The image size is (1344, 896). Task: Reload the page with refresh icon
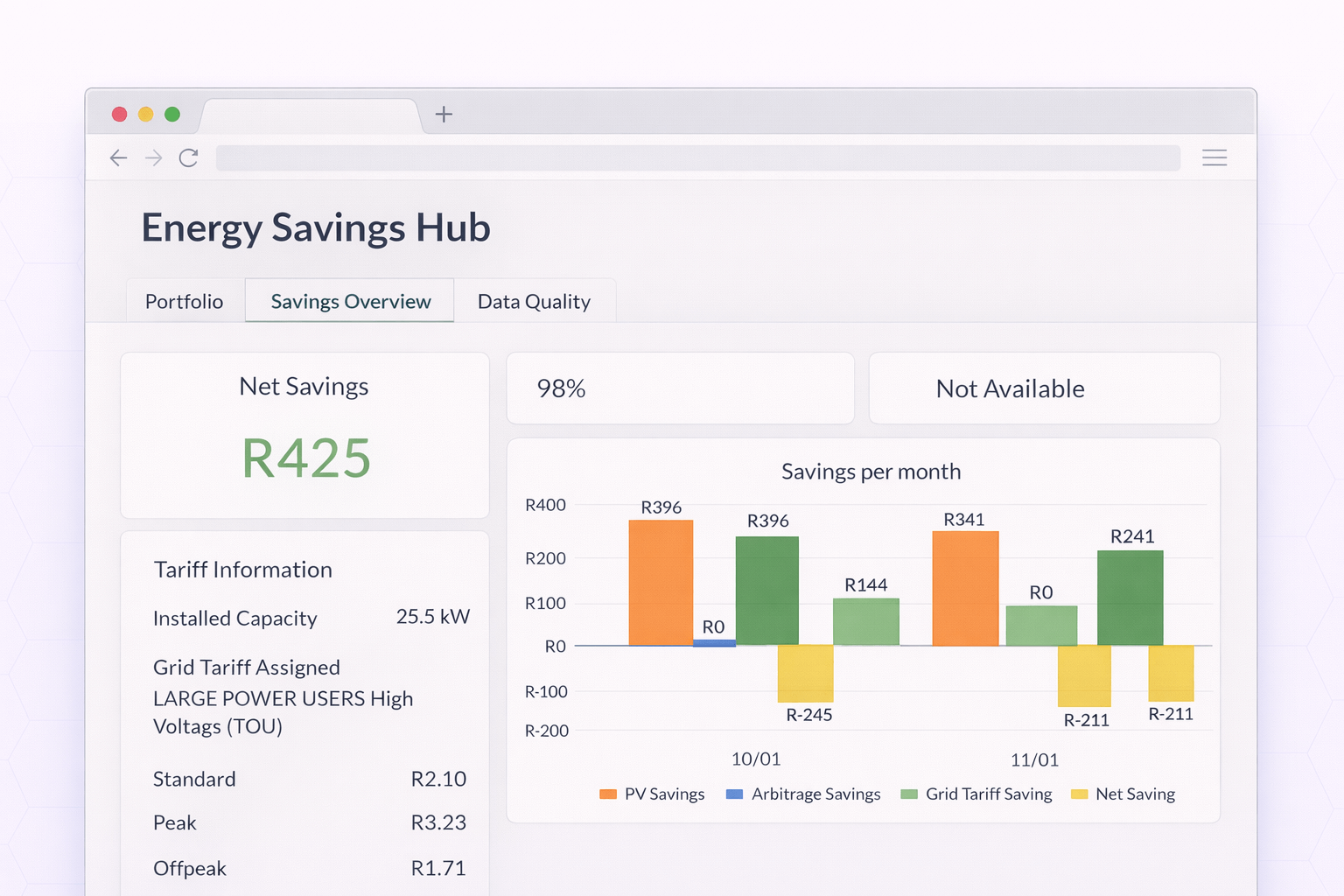(x=188, y=157)
